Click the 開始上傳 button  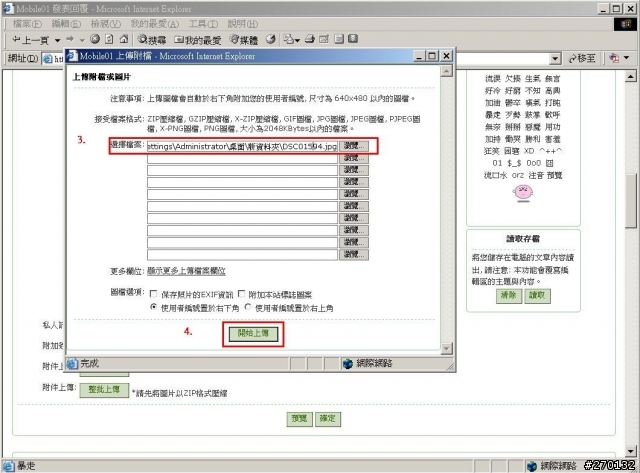pos(253,333)
